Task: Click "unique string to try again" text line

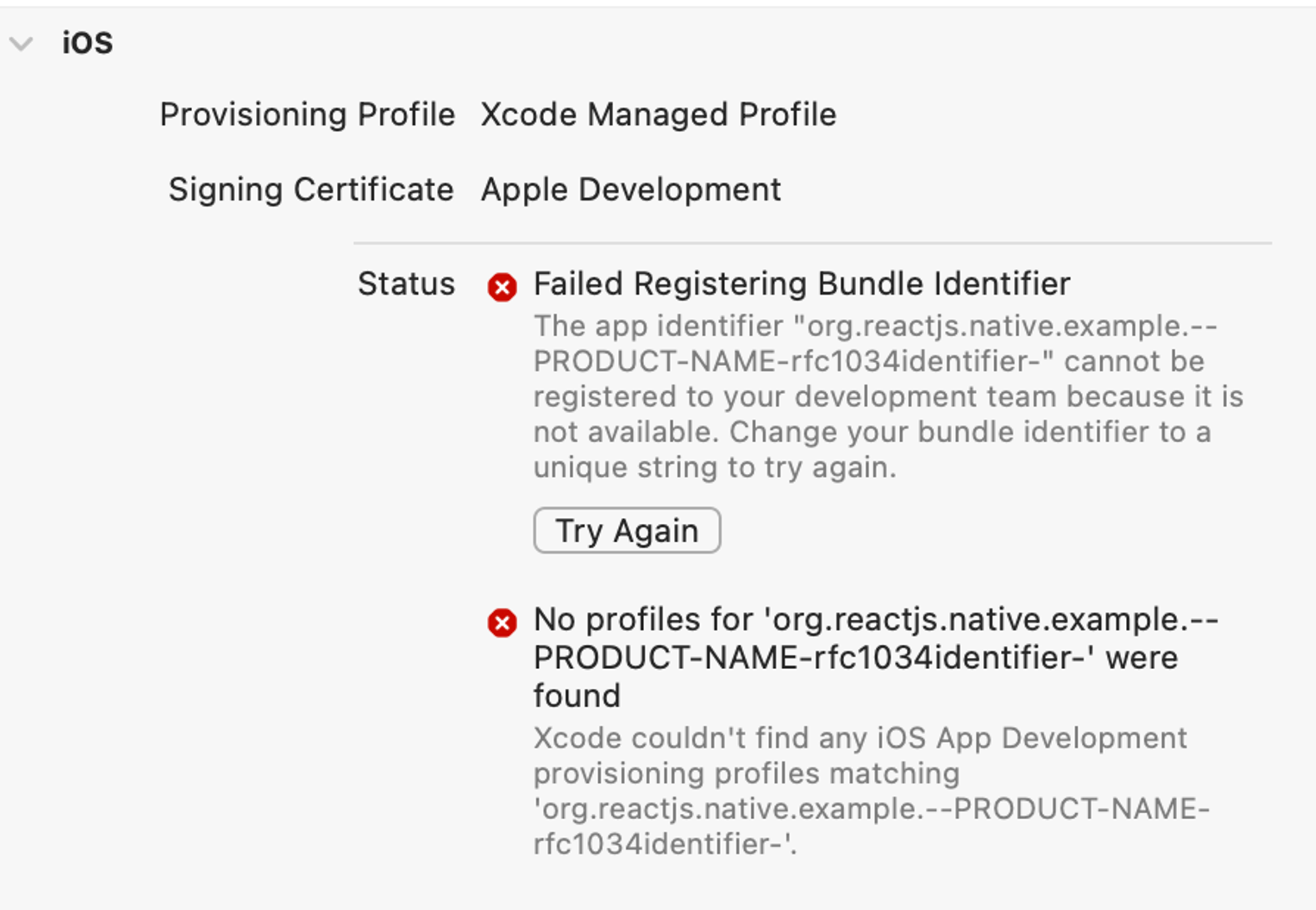Action: pyautogui.click(x=715, y=468)
